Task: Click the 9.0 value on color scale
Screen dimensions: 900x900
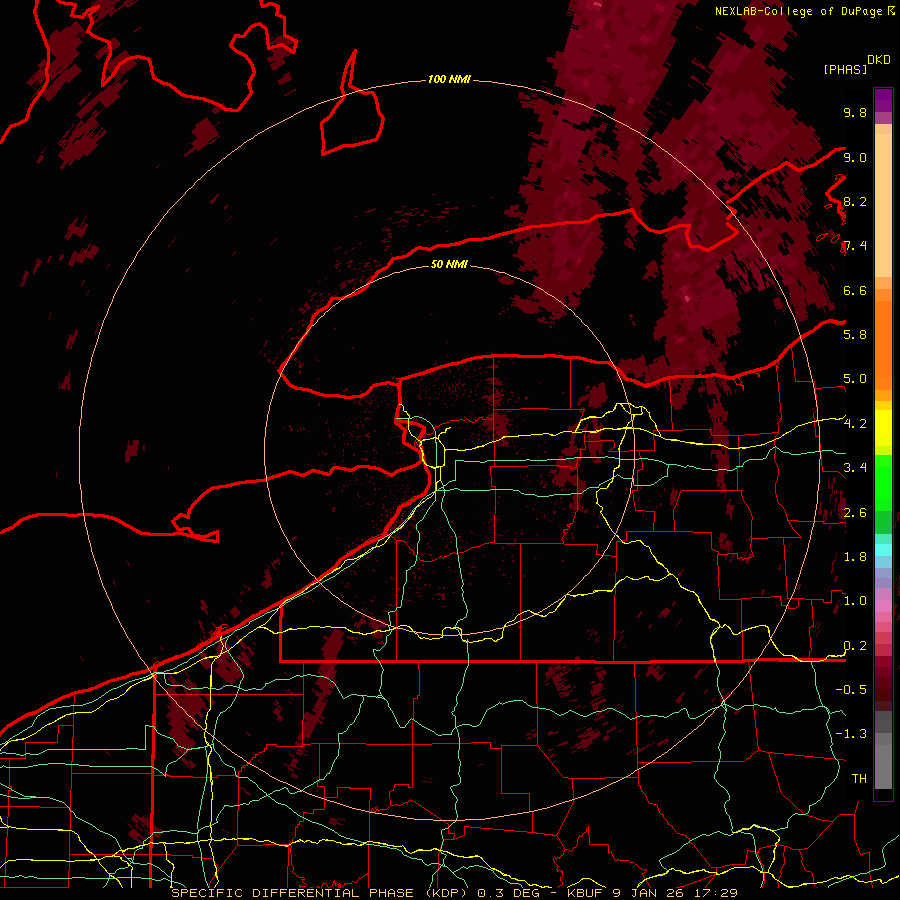Action: coord(855,157)
